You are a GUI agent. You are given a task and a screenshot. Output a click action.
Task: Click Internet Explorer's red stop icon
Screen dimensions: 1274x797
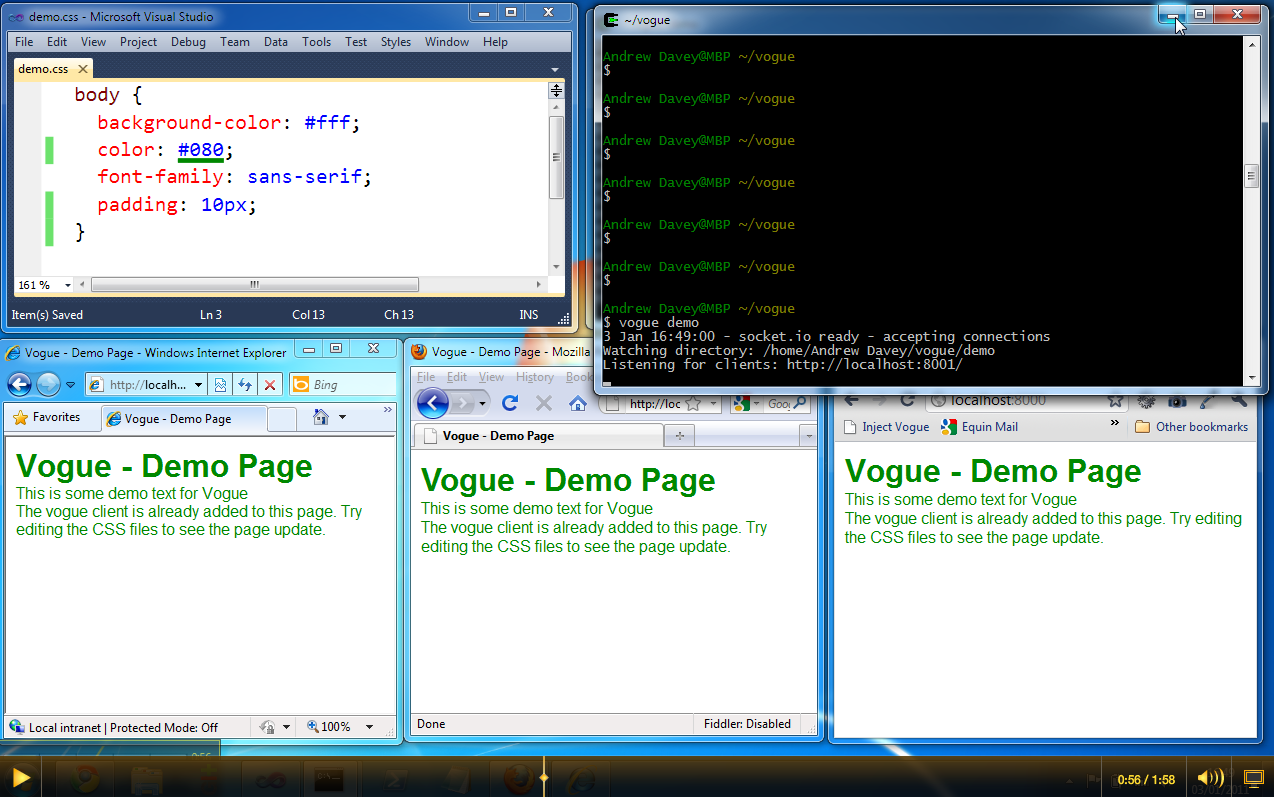pos(269,385)
